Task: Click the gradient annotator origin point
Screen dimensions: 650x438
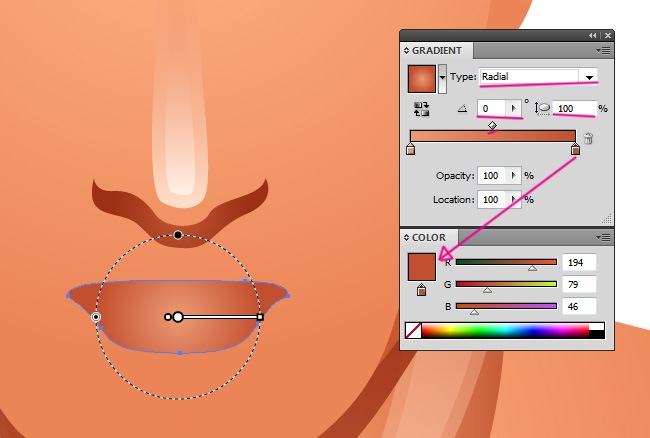Action: point(178,317)
